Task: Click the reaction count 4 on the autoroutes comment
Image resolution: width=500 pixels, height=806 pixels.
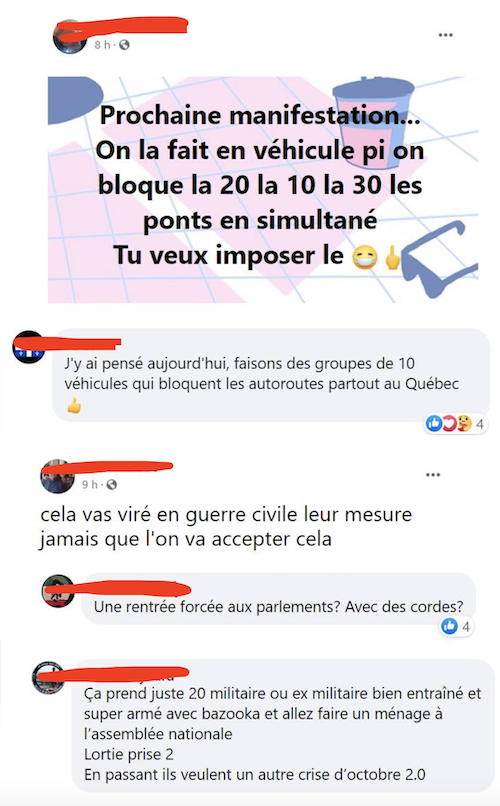Action: (x=479, y=424)
